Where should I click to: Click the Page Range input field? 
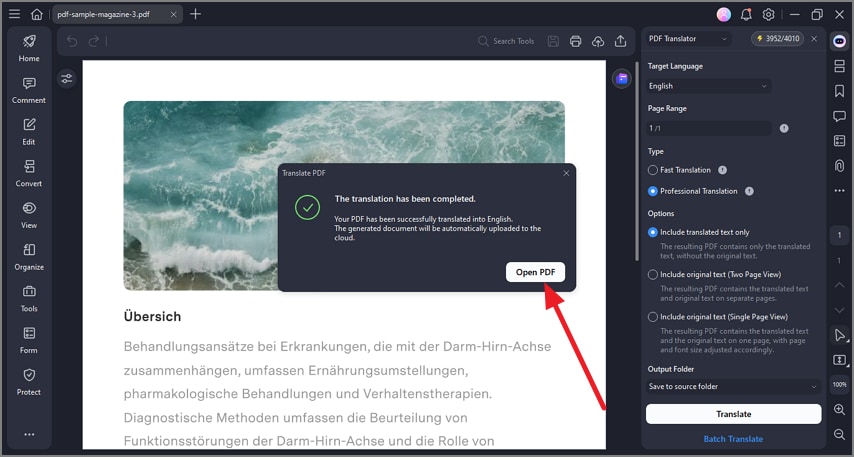click(x=709, y=129)
